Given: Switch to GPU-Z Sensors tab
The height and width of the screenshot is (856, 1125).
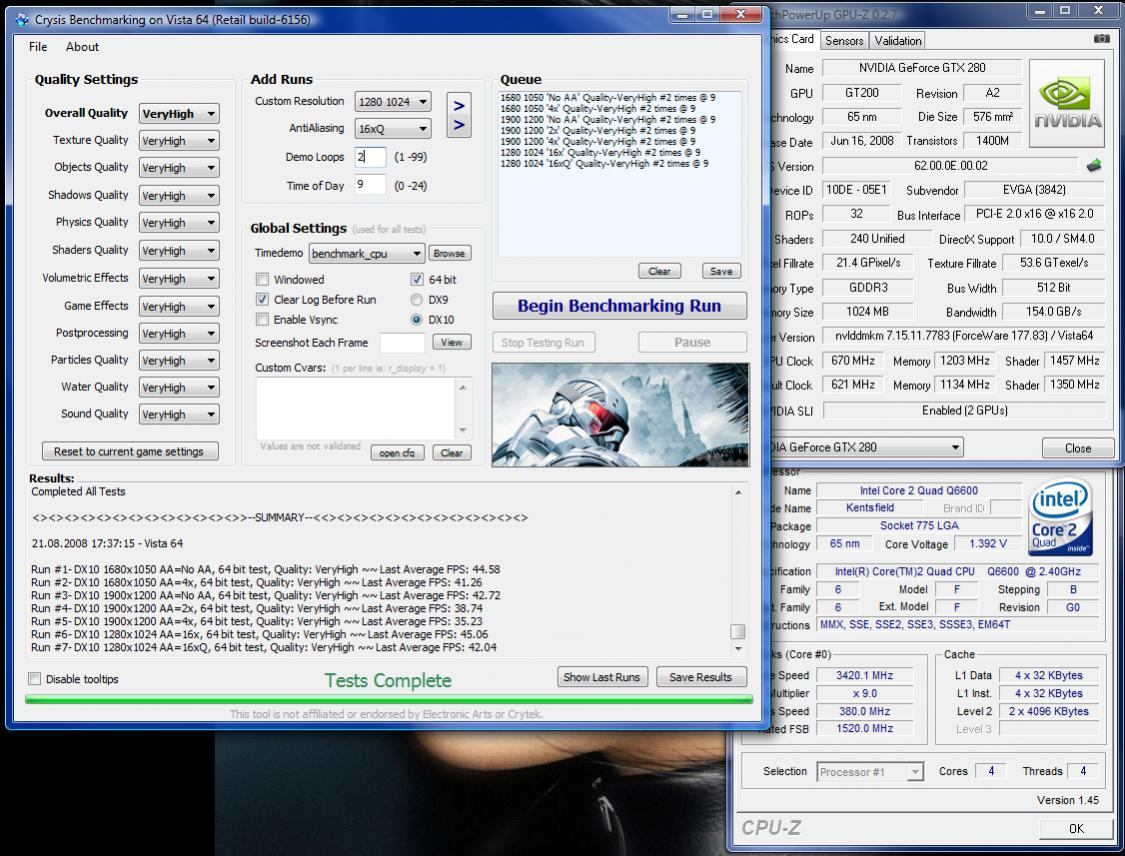Looking at the screenshot, I should (x=844, y=41).
